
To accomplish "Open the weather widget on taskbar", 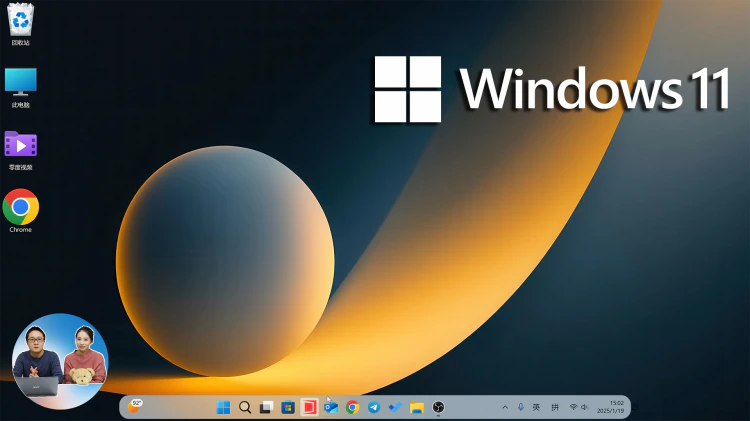I will tap(135, 407).
